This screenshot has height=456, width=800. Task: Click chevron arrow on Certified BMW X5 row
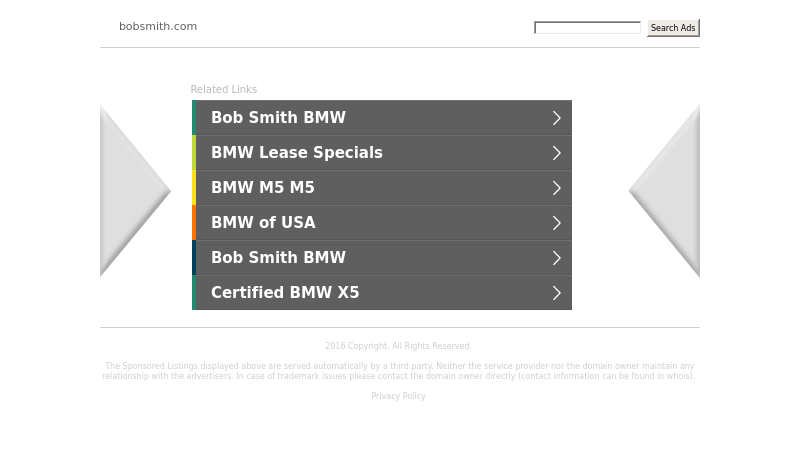[x=557, y=293]
